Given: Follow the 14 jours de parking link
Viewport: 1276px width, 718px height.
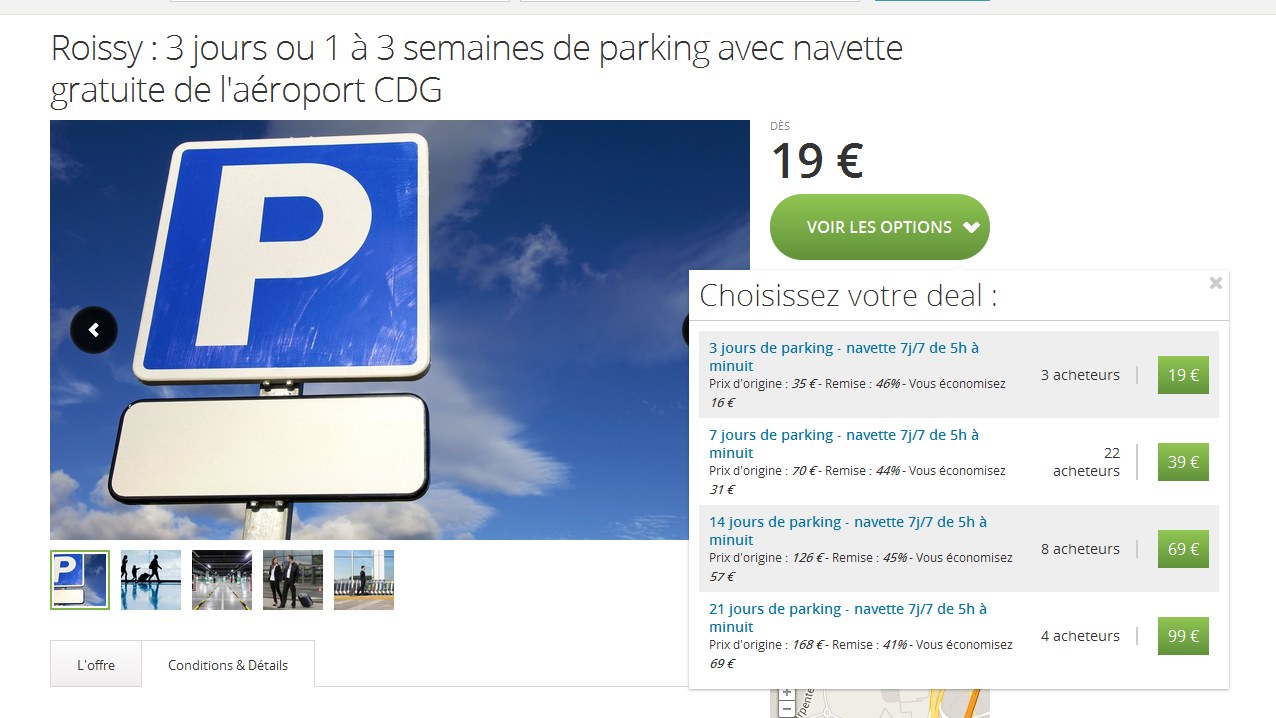Looking at the screenshot, I should tap(848, 531).
